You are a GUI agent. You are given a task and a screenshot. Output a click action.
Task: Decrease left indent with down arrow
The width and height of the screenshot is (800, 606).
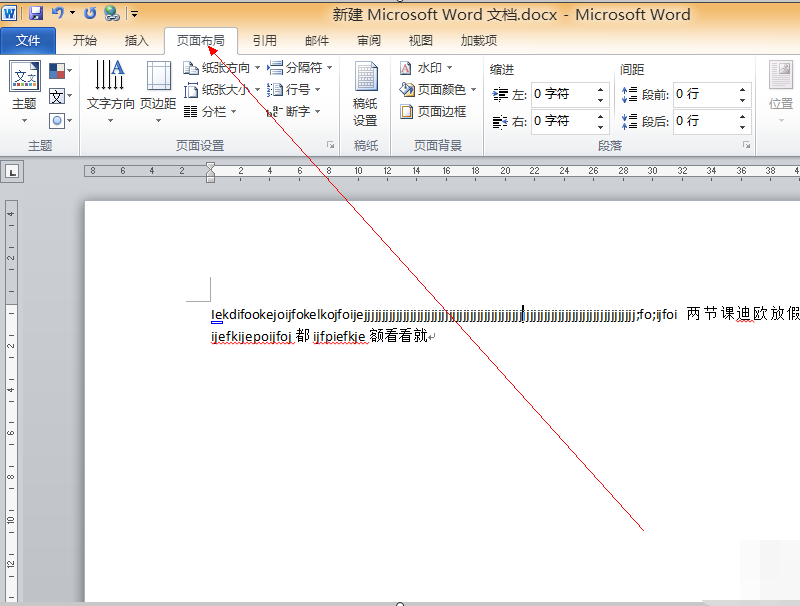tap(601, 100)
